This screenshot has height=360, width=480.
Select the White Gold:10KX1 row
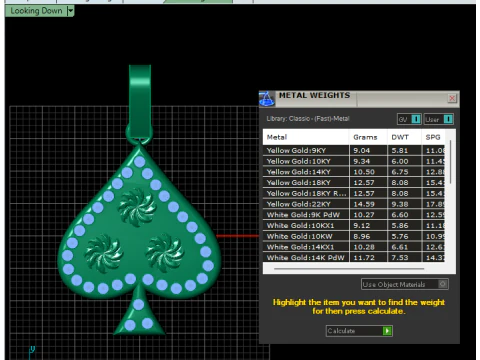[x=353, y=225]
